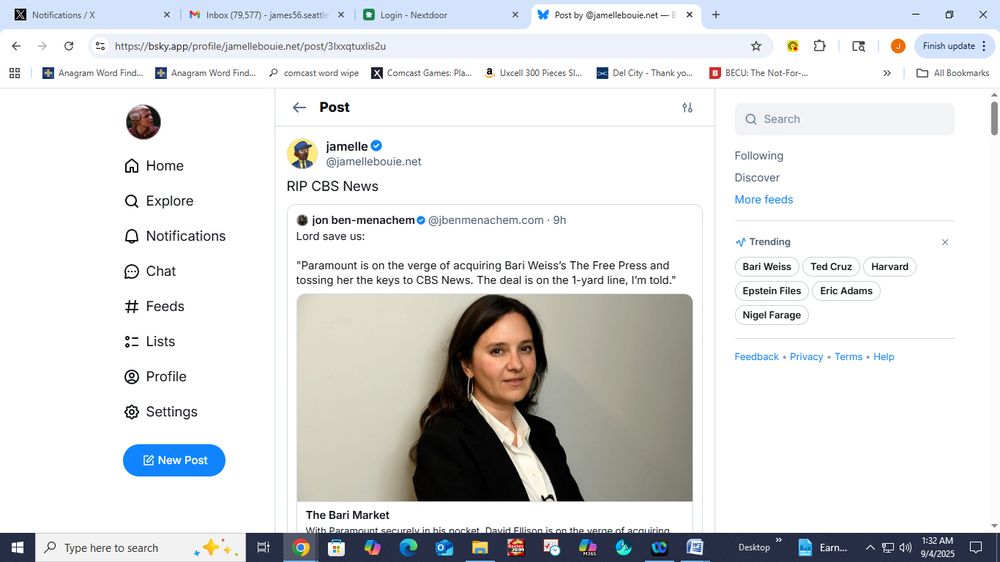Click the address bar URL

tap(250, 46)
